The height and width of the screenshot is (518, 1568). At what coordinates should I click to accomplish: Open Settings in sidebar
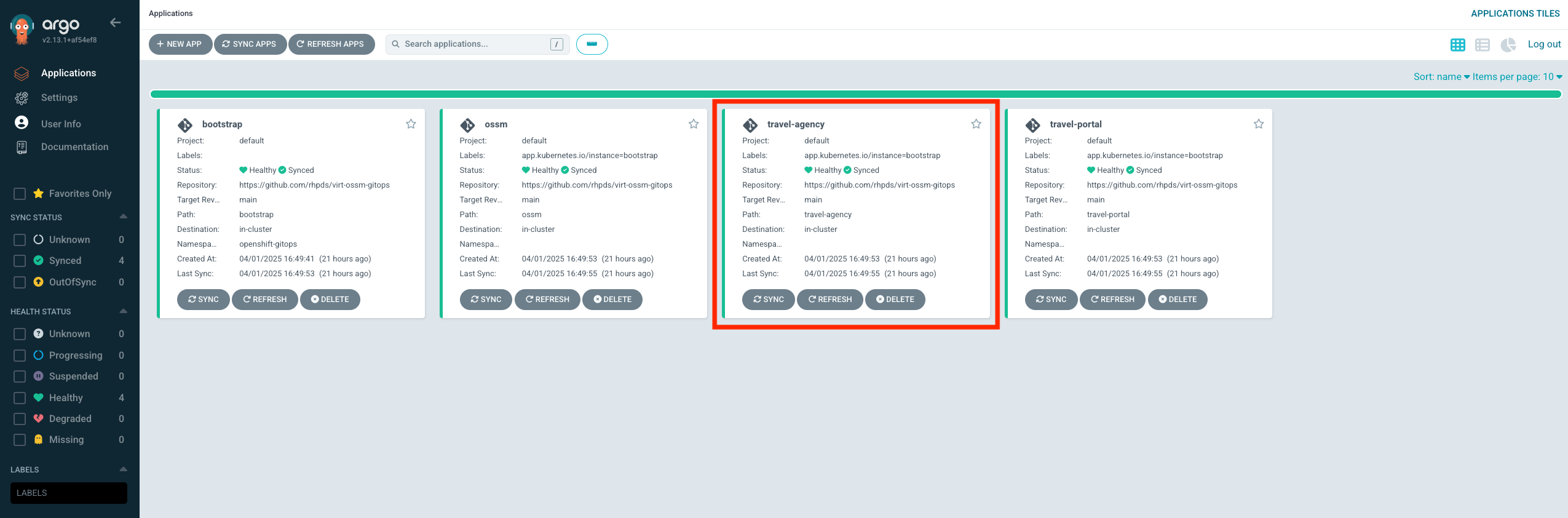tap(59, 98)
